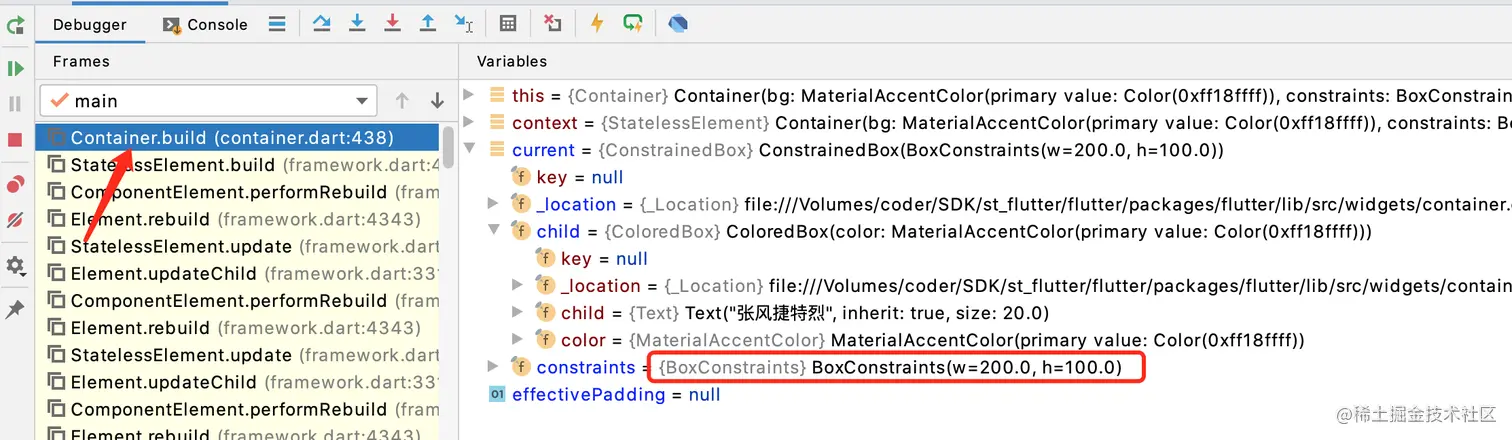Viewport: 1512px width, 440px height.
Task: Select the BoxConstraints(w=200.0, h=100.0) value
Action: coord(967,368)
